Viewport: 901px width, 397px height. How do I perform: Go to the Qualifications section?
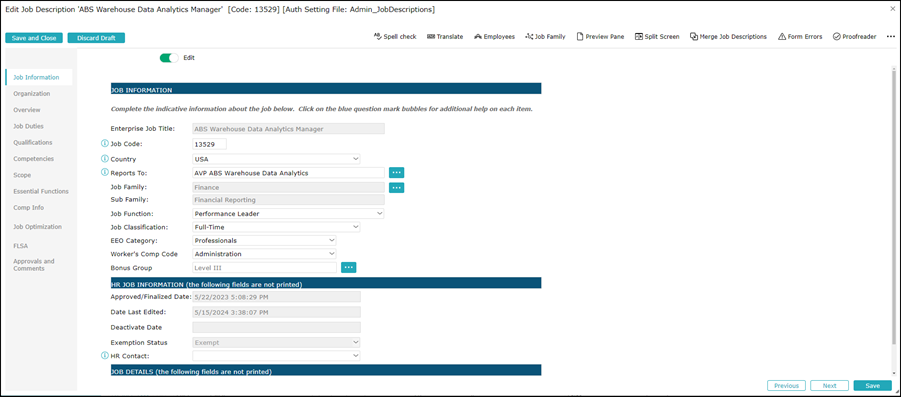[33, 142]
